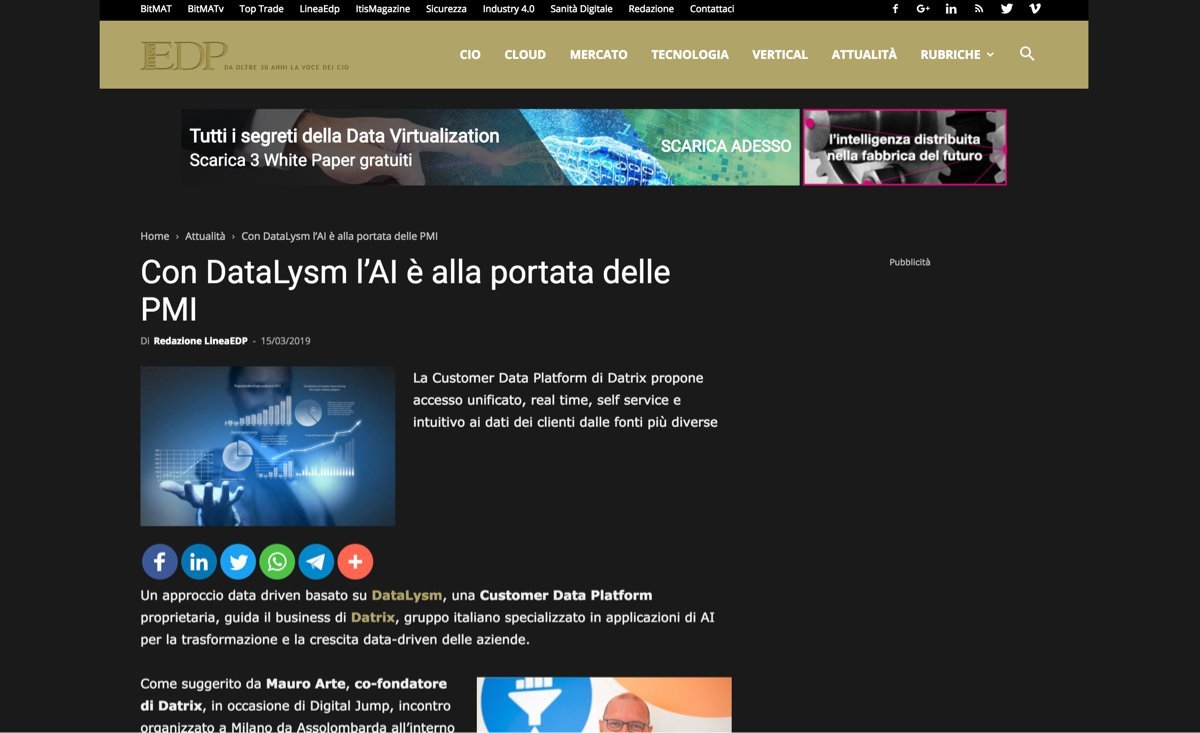
Task: Open the Cloud section
Action: tap(525, 55)
